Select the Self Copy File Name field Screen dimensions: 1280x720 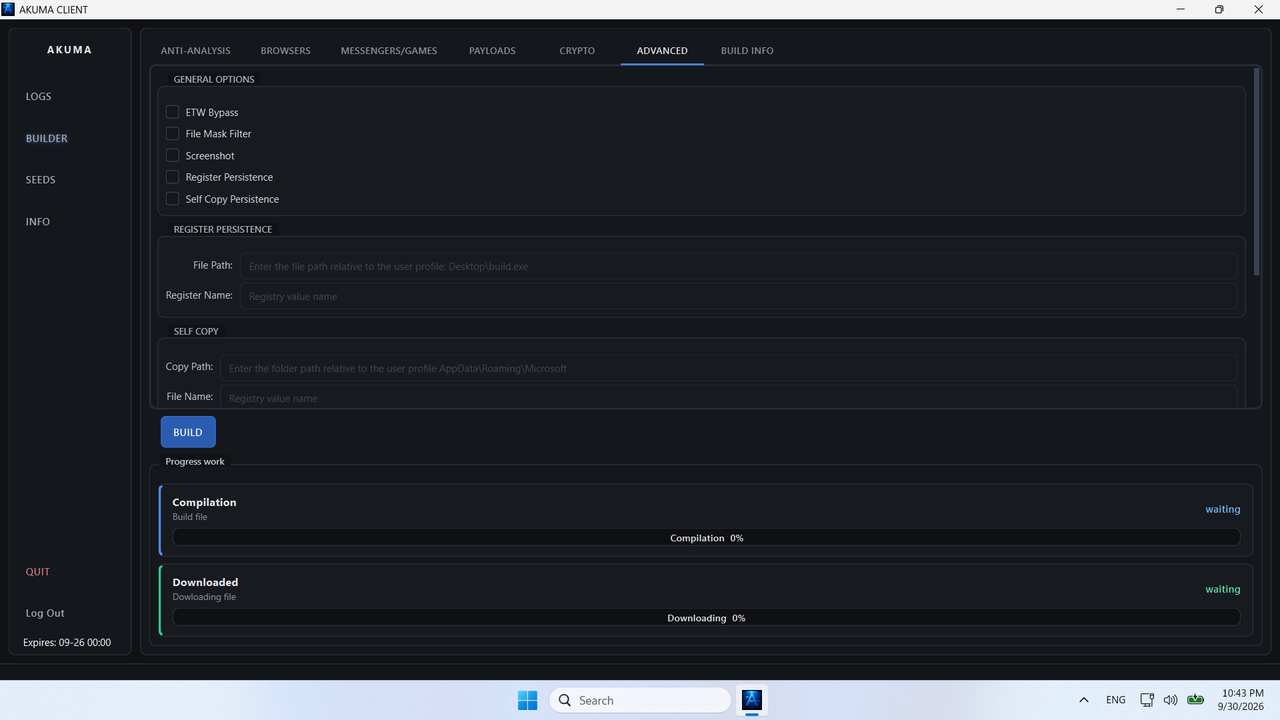728,397
